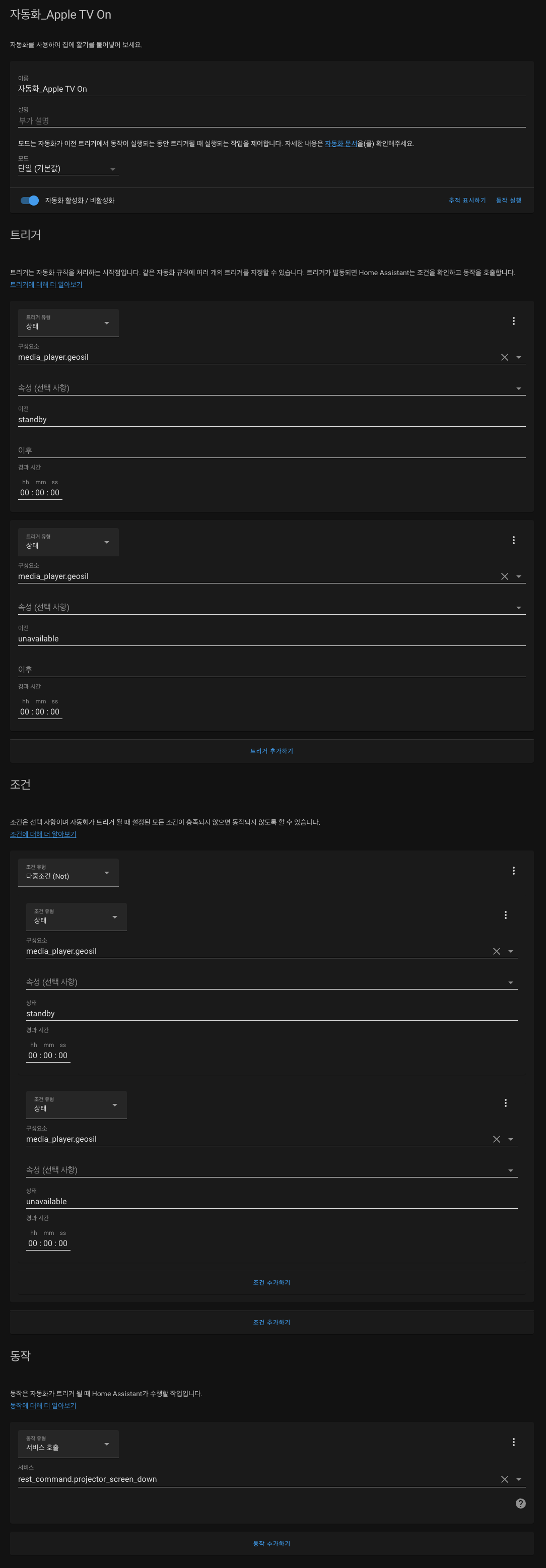The width and height of the screenshot is (546, 1568).
Task: Click 이후 field in unavailable trigger
Action: pos(271,669)
